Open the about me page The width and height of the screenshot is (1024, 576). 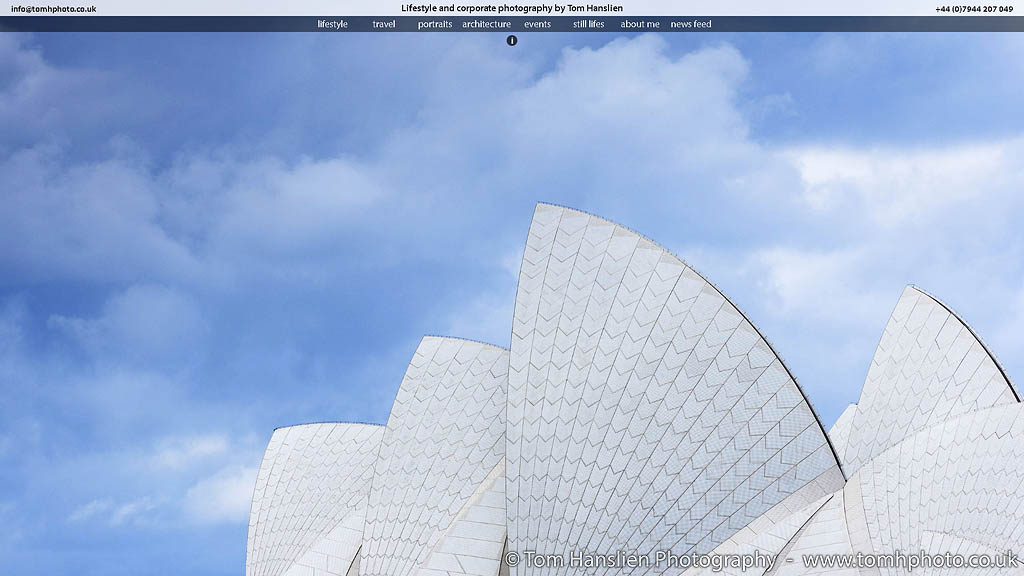pos(640,24)
